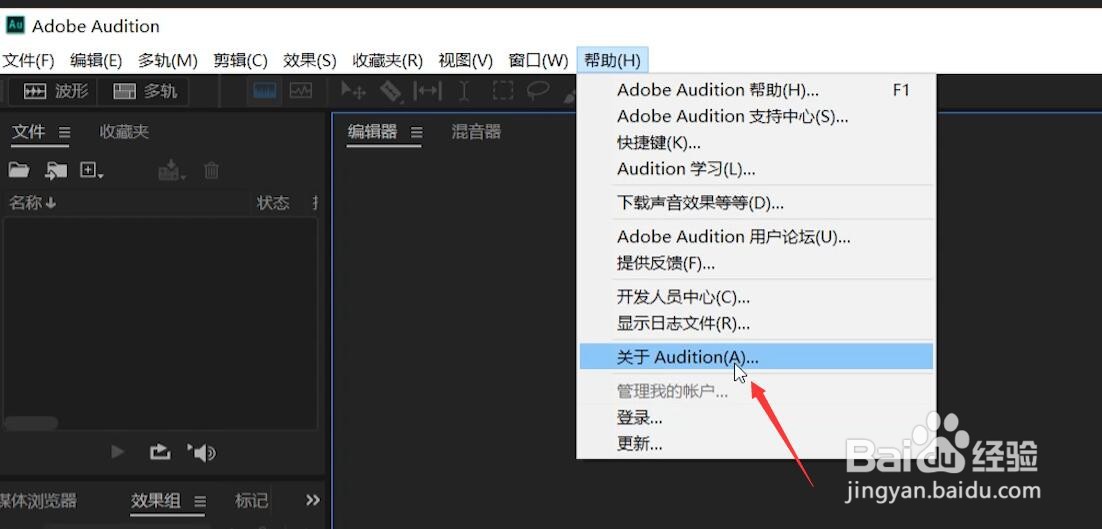Switch to the 媒体浏览器 tab
The width and height of the screenshot is (1102, 529).
[x=38, y=501]
